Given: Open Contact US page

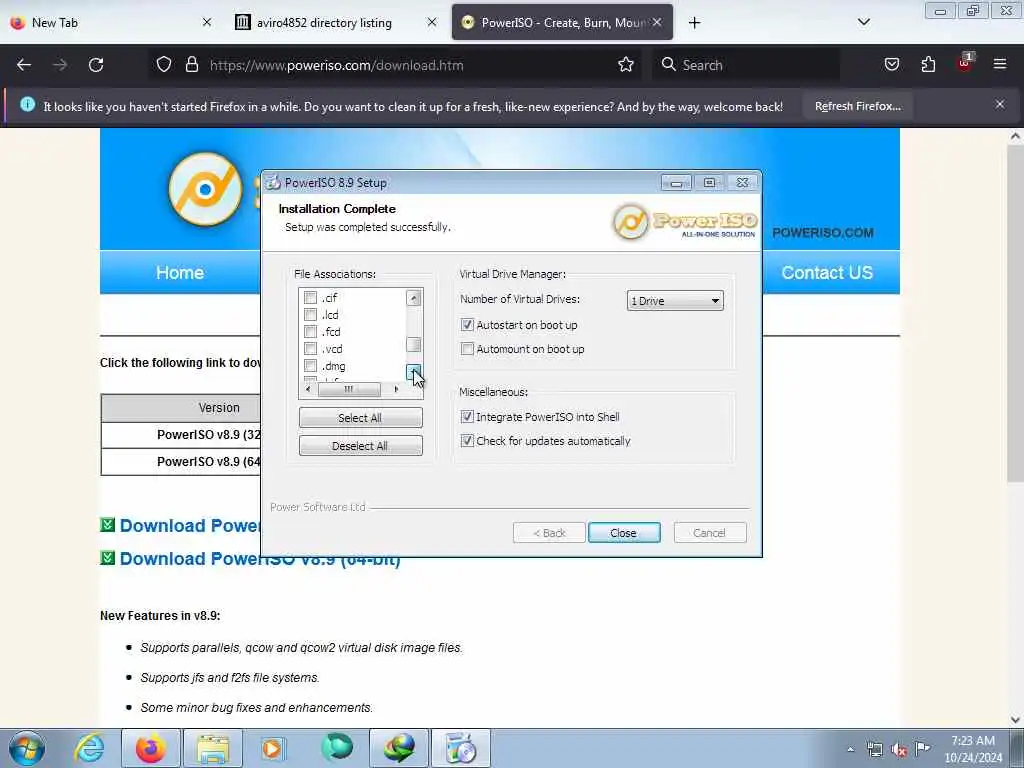Looking at the screenshot, I should click(x=827, y=272).
